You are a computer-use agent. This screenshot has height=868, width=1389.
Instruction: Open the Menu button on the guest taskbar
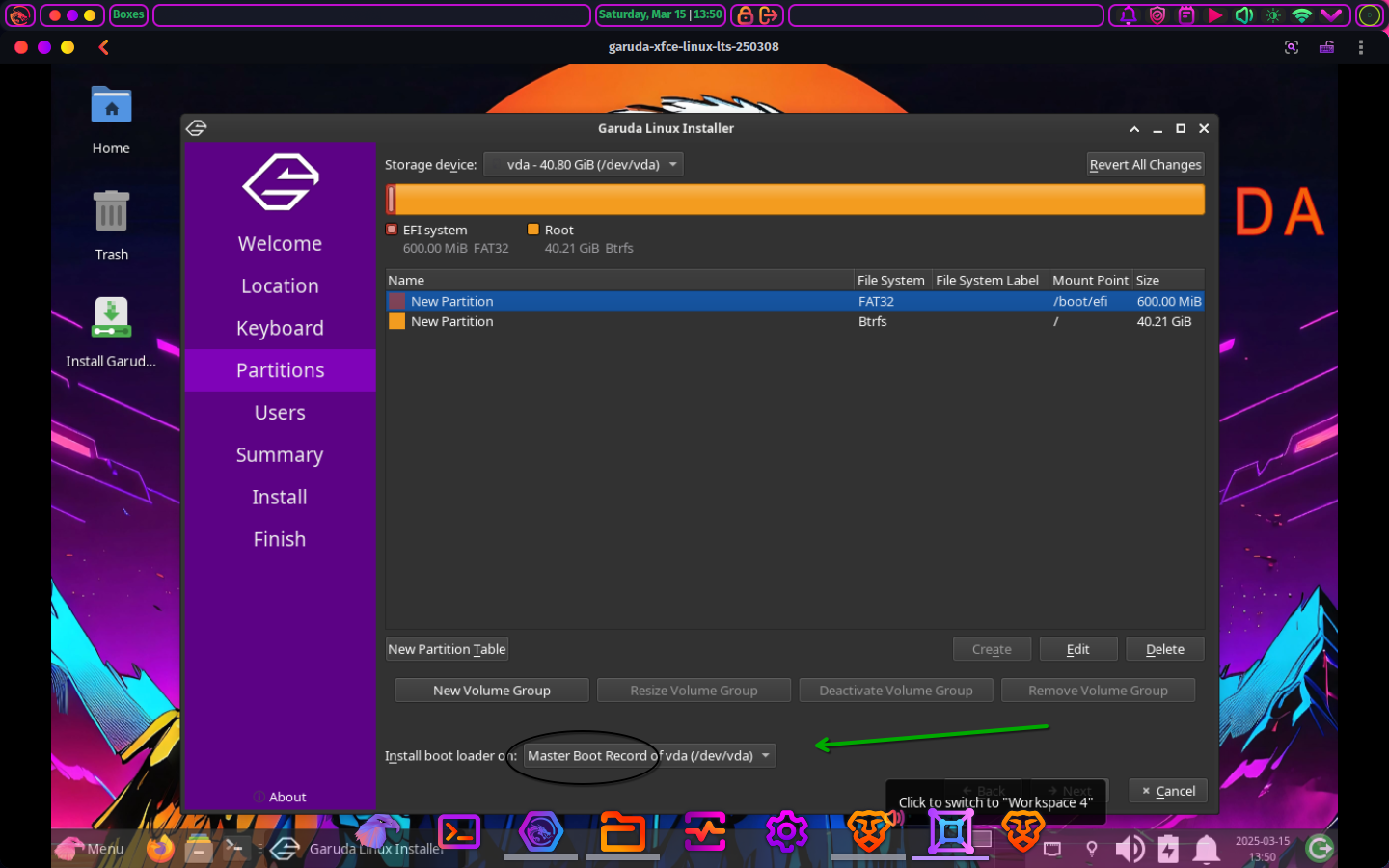(x=90, y=848)
